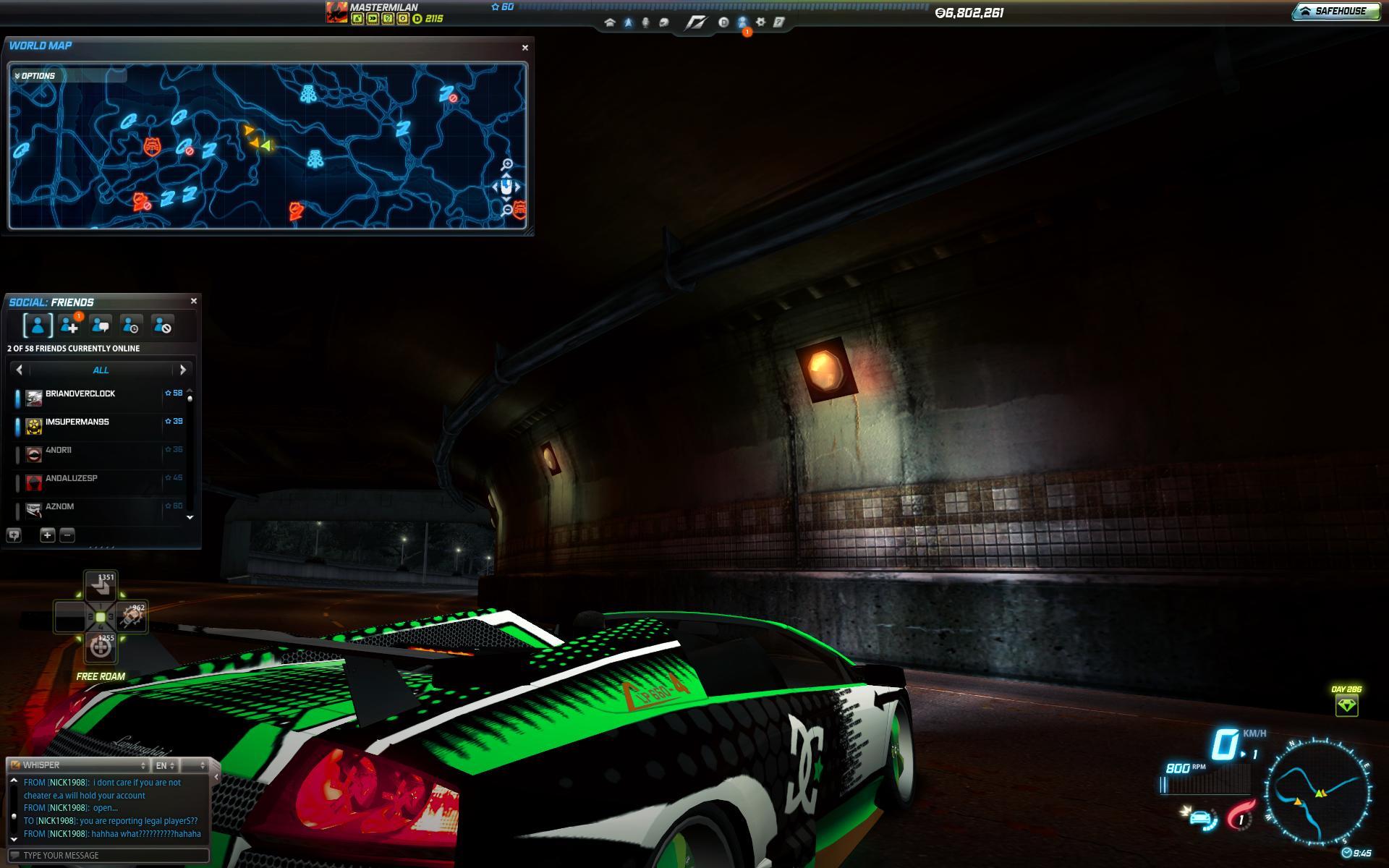Select offline friend AZNOM
Viewport: 1389px width, 868px height.
coord(100,509)
